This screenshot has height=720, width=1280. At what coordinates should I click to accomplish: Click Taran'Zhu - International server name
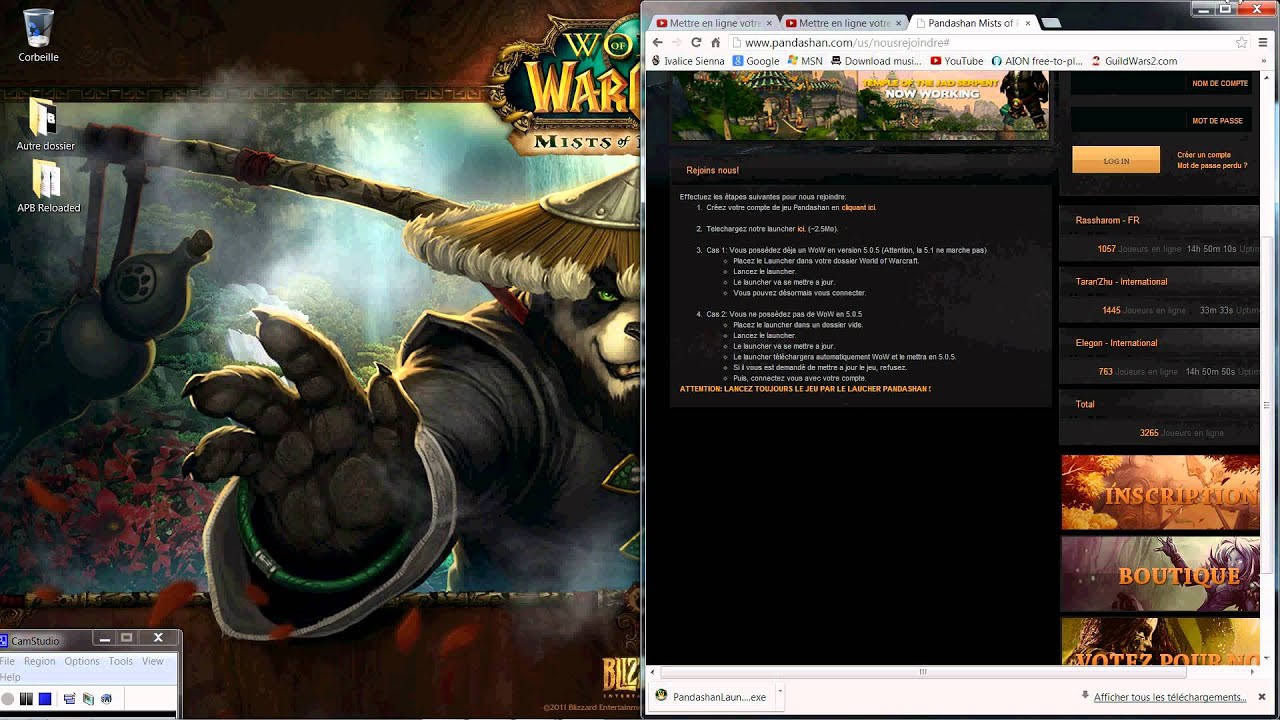point(1121,281)
